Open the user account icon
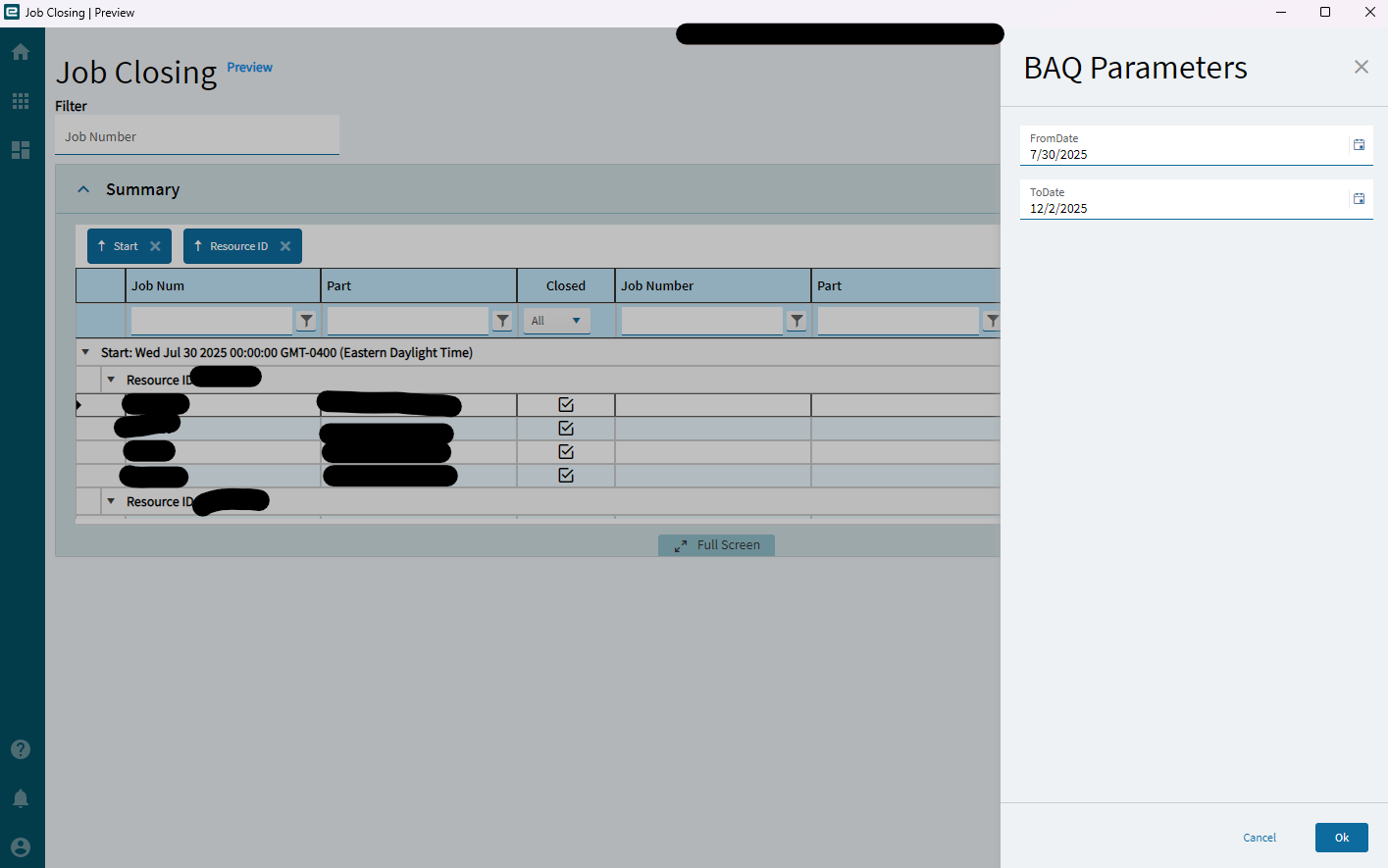 click(x=21, y=847)
